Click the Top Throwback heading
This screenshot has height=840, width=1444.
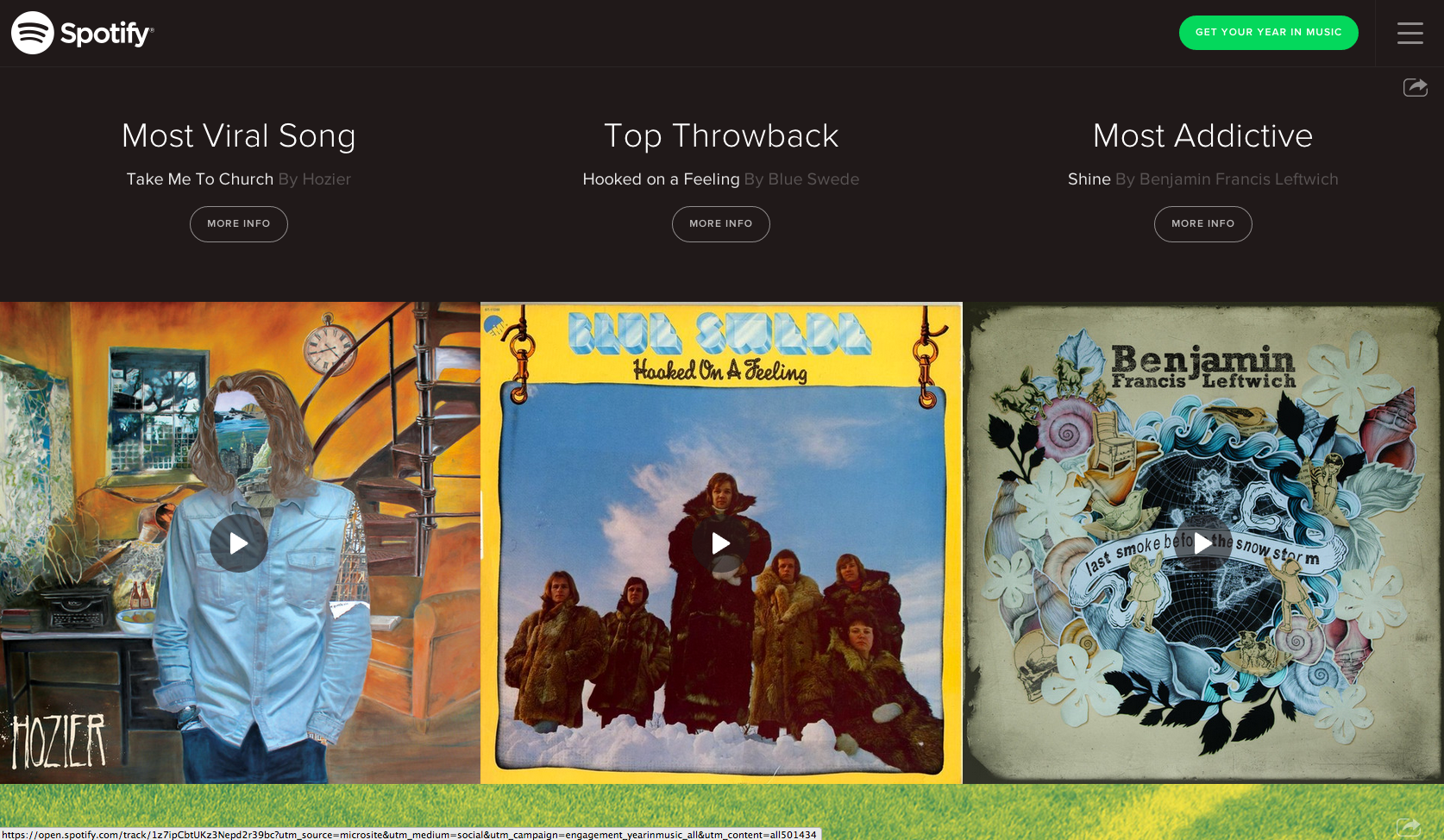(721, 136)
